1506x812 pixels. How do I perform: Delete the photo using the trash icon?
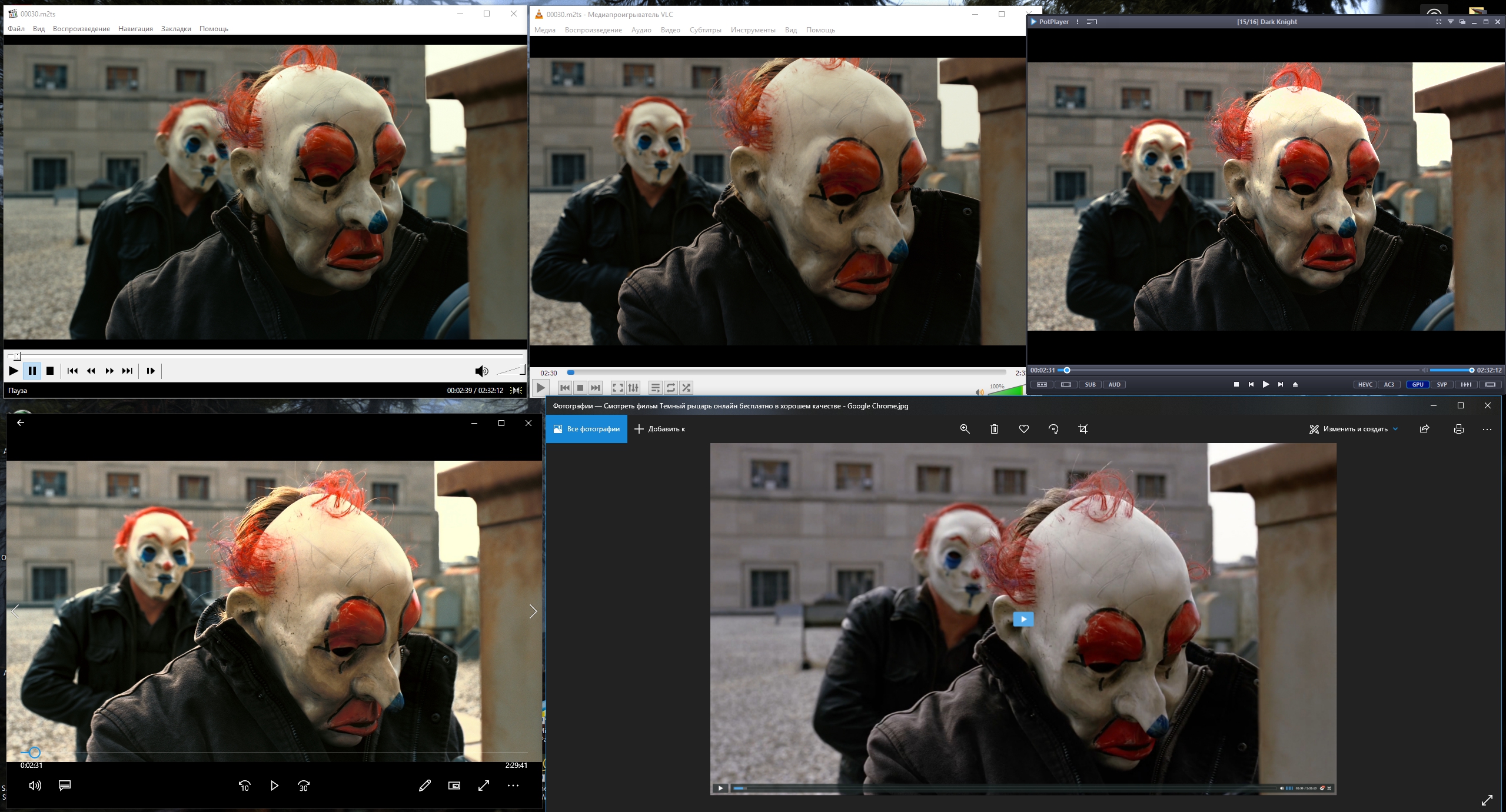tap(995, 429)
